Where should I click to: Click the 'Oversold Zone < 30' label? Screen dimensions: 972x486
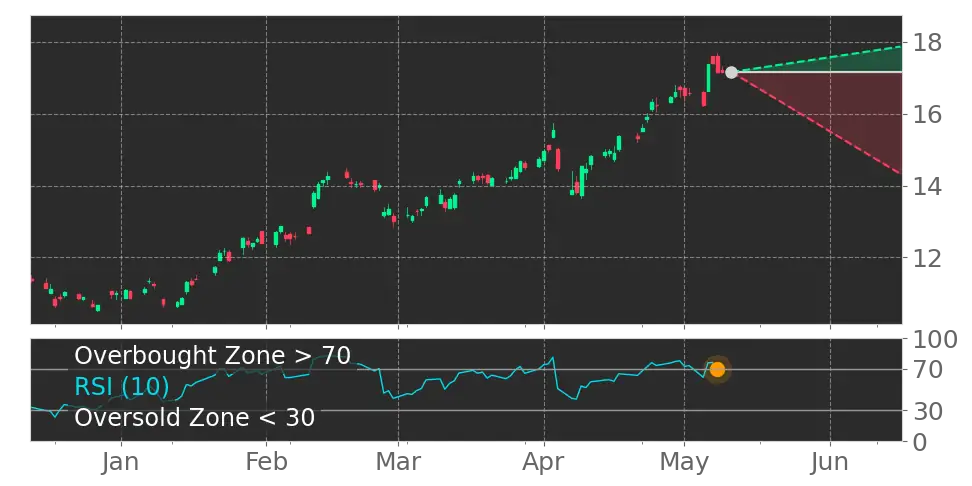195,418
